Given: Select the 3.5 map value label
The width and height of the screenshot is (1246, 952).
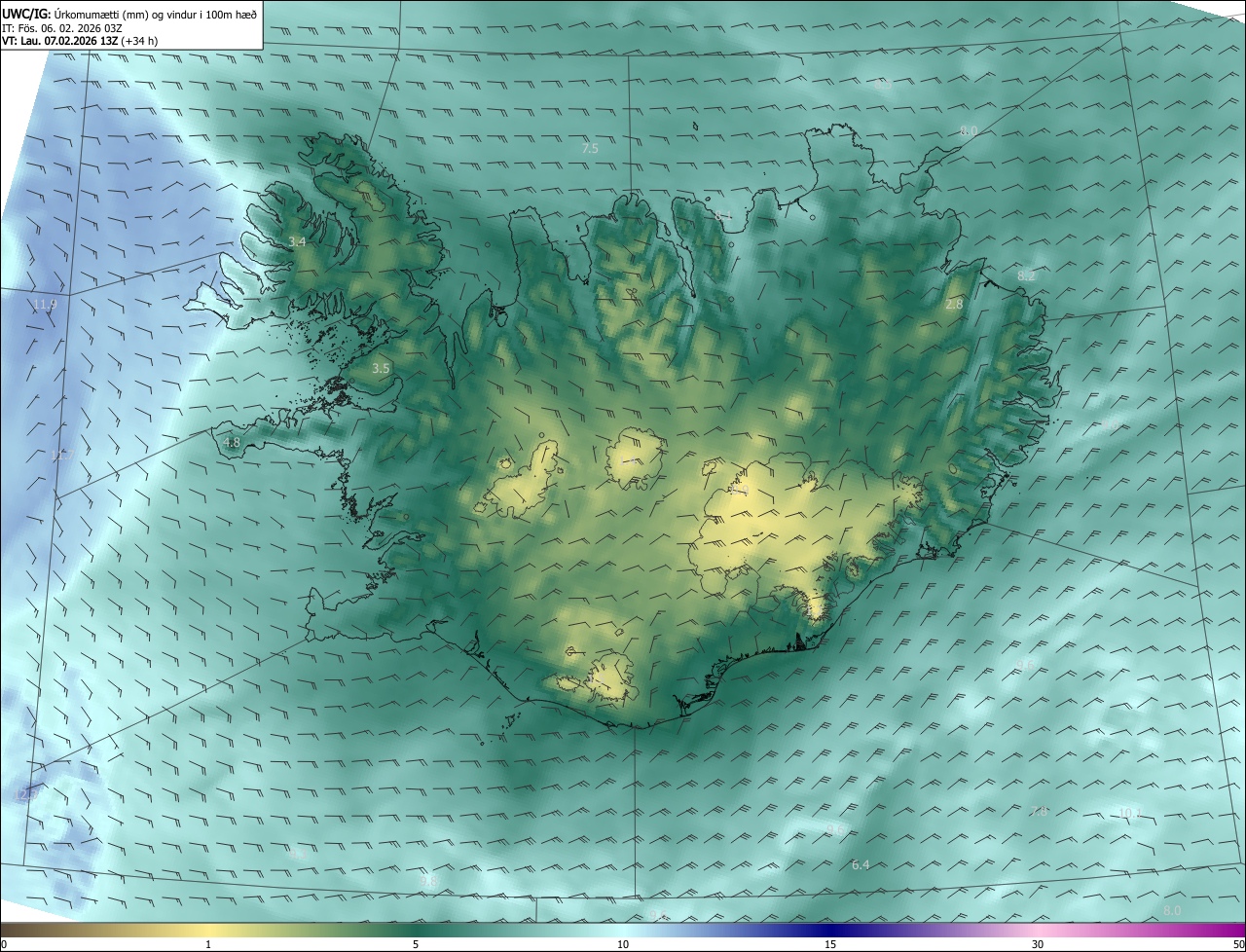Looking at the screenshot, I should (381, 368).
